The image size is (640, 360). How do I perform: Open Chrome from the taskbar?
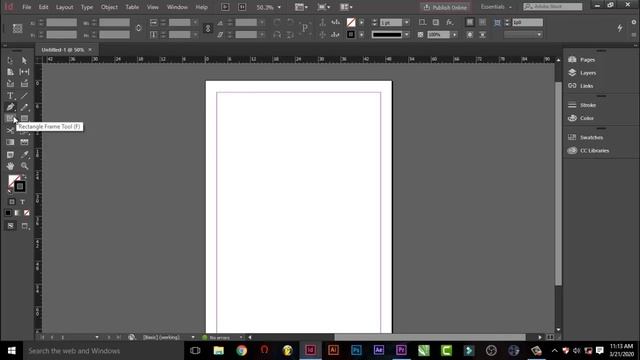point(241,350)
